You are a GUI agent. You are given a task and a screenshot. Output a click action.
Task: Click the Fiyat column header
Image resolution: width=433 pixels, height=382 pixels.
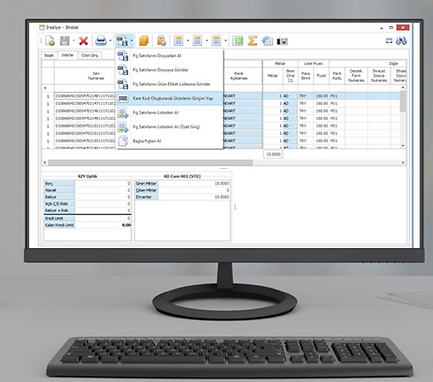(321, 76)
